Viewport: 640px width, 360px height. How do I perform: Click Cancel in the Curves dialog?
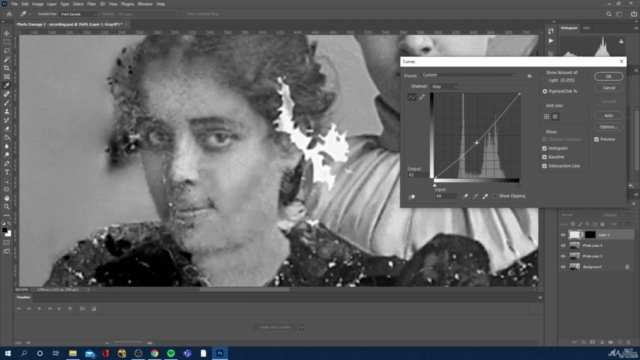coord(608,88)
